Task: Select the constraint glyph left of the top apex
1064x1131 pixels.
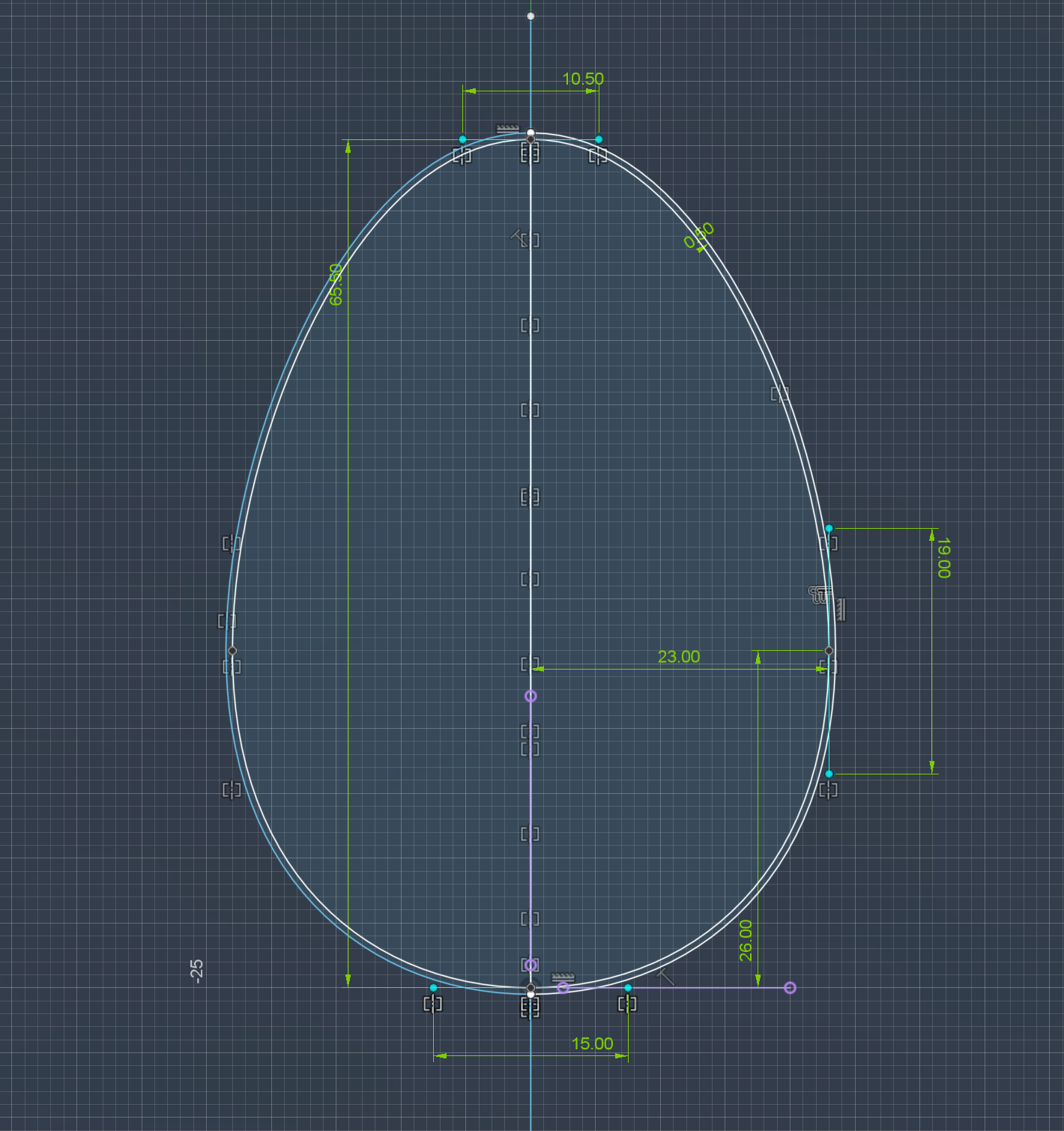Action: coord(507,130)
